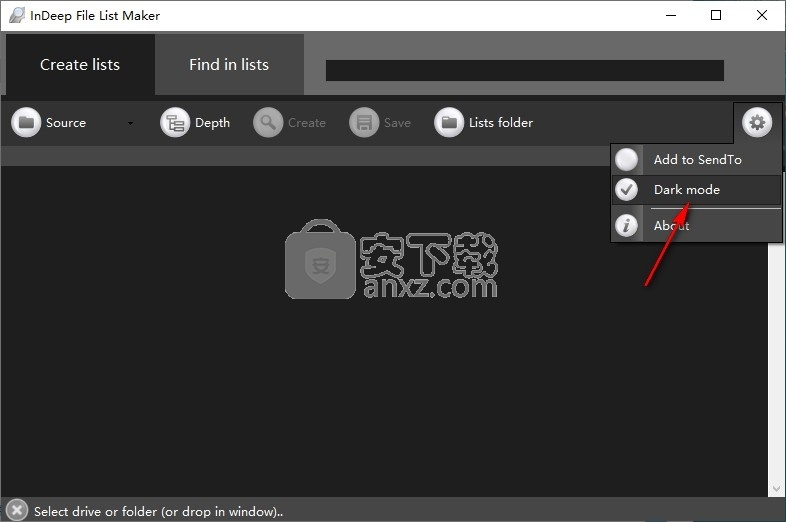Click the Source folder icon
The height and width of the screenshot is (522, 786).
(26, 122)
